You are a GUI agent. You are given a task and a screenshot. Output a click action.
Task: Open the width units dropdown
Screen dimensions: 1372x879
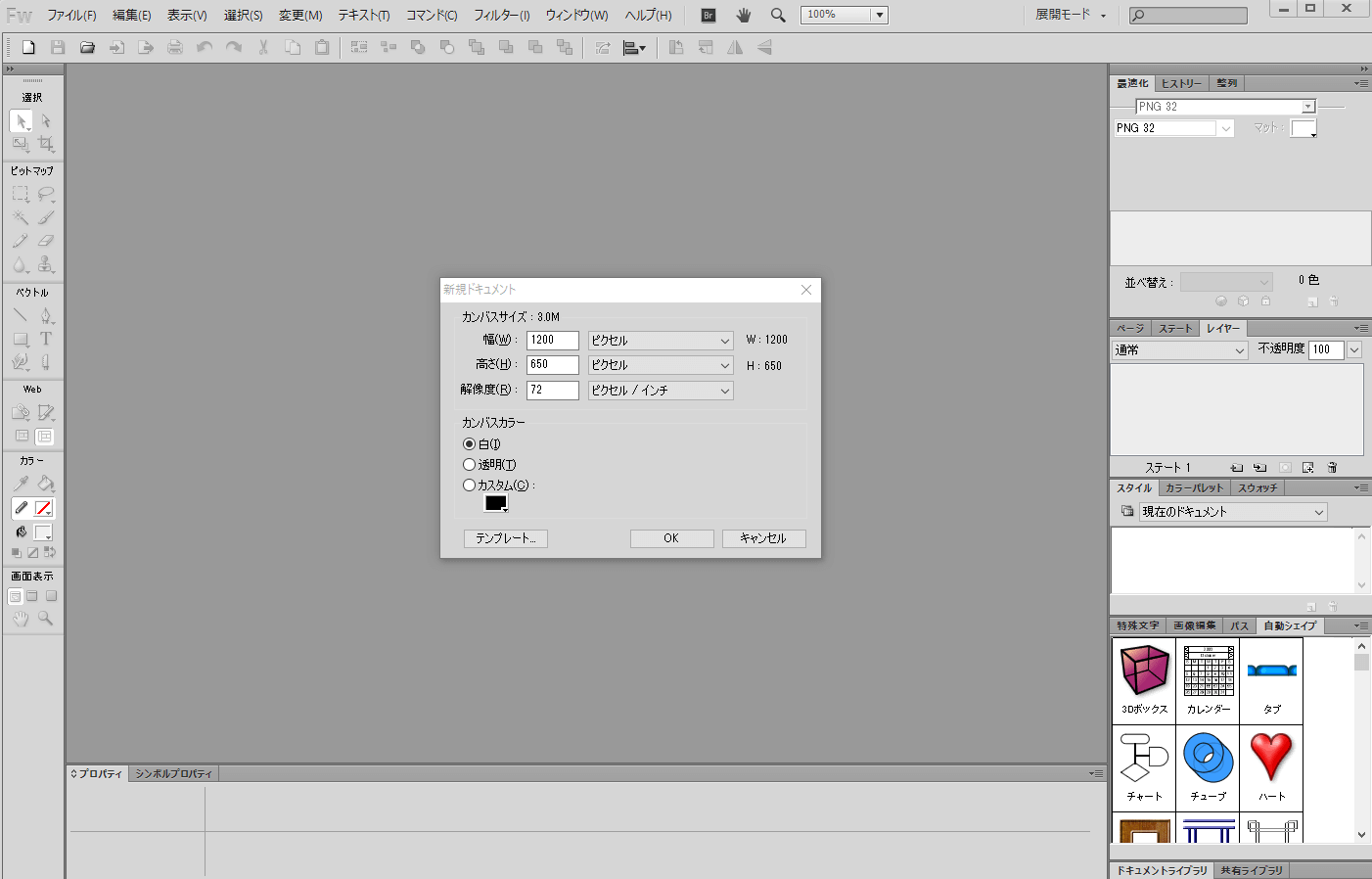tap(661, 341)
